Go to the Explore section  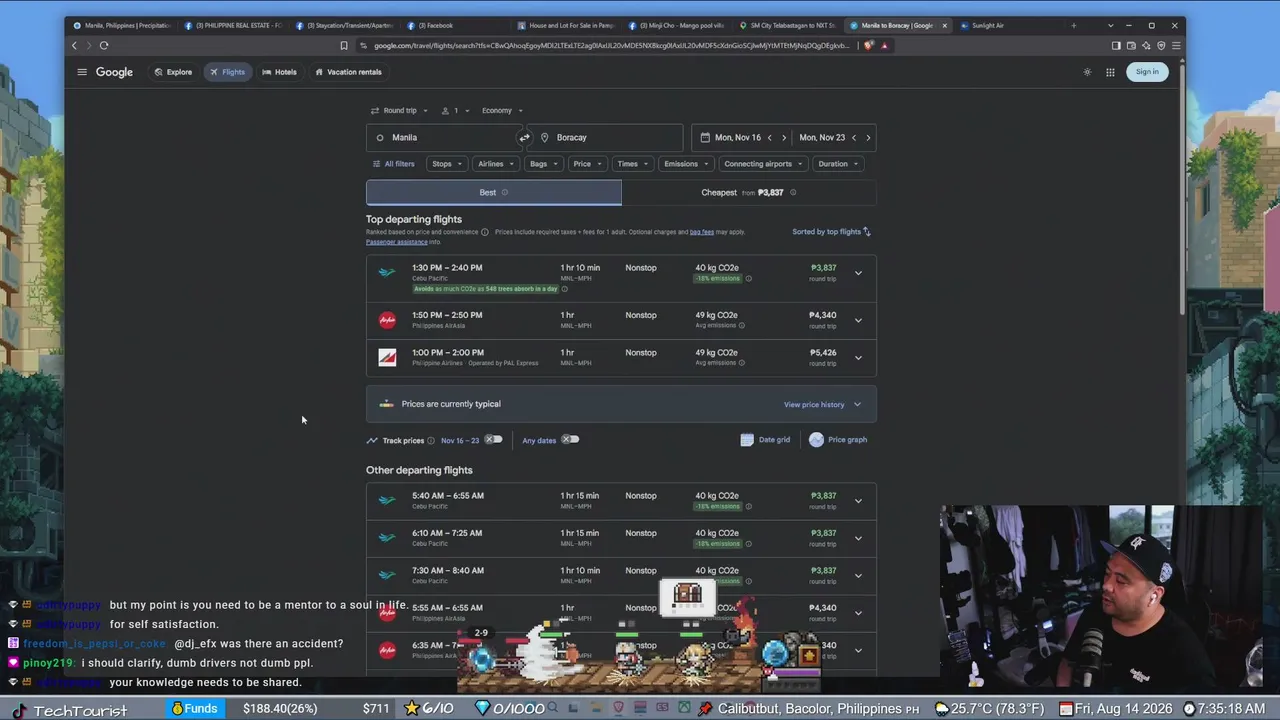(173, 72)
